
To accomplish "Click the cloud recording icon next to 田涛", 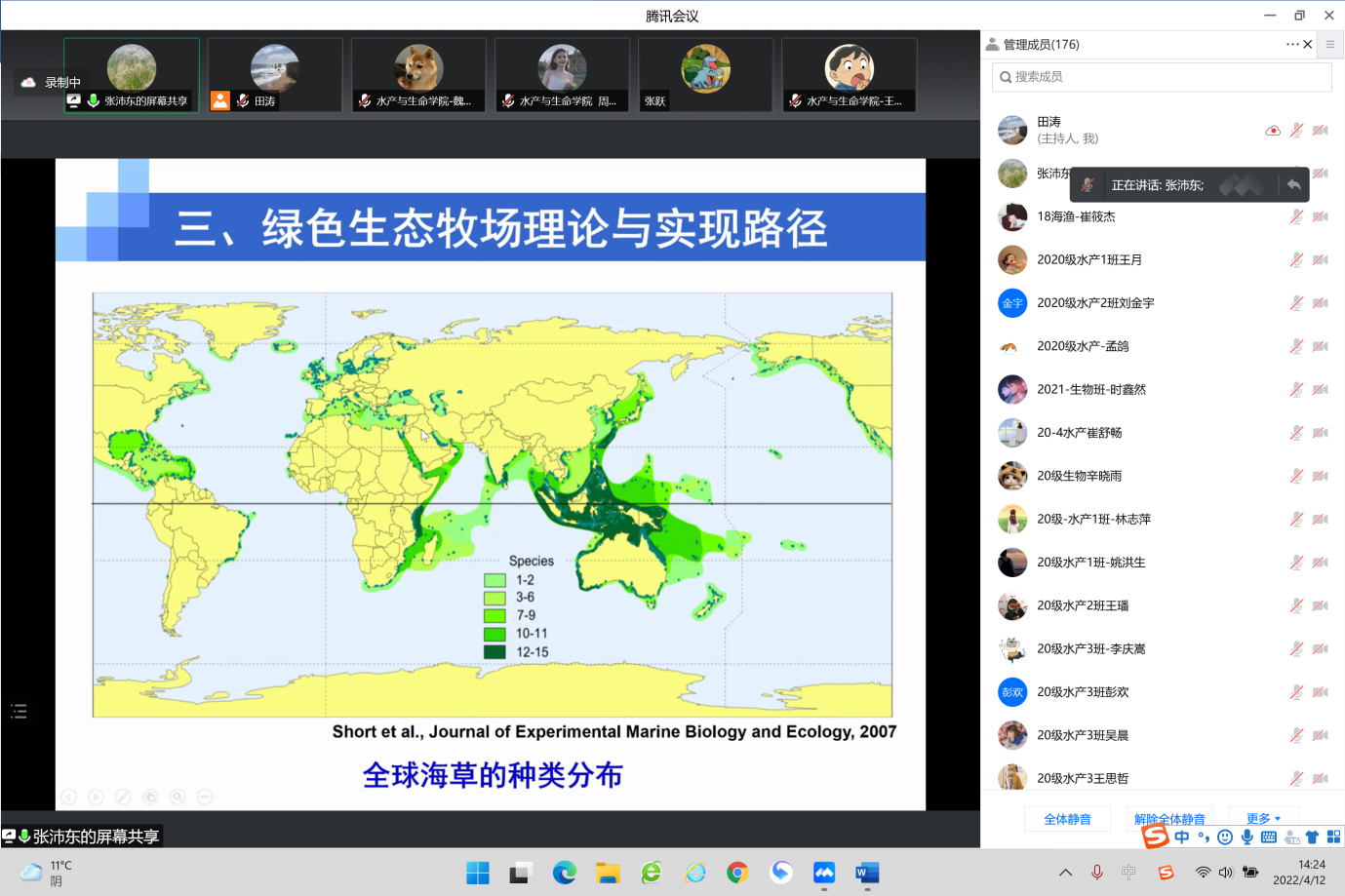I will point(1272,131).
